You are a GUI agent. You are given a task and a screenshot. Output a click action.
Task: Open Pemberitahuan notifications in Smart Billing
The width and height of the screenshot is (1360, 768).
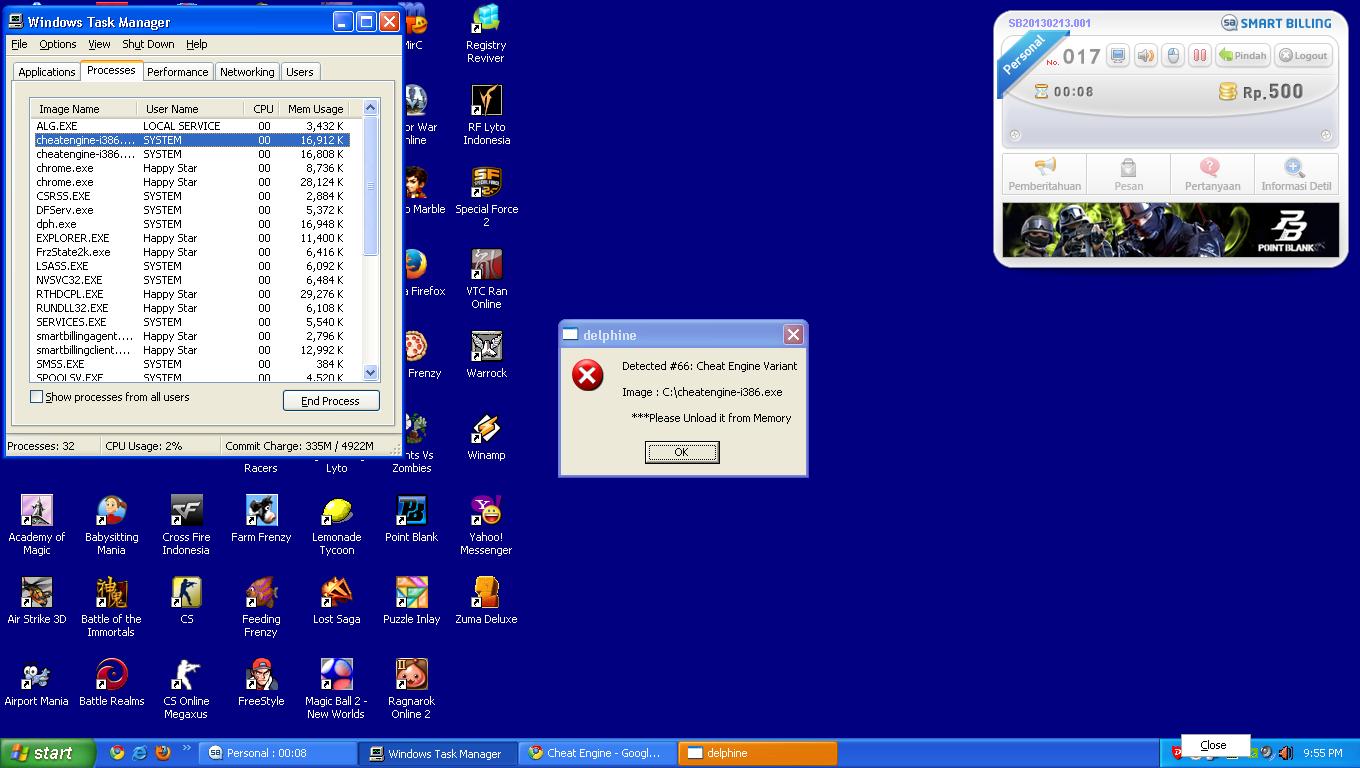point(1044,174)
